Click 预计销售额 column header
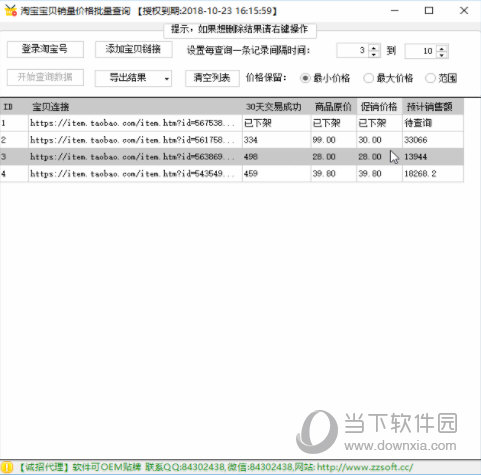This screenshot has width=481, height=475. [433, 107]
